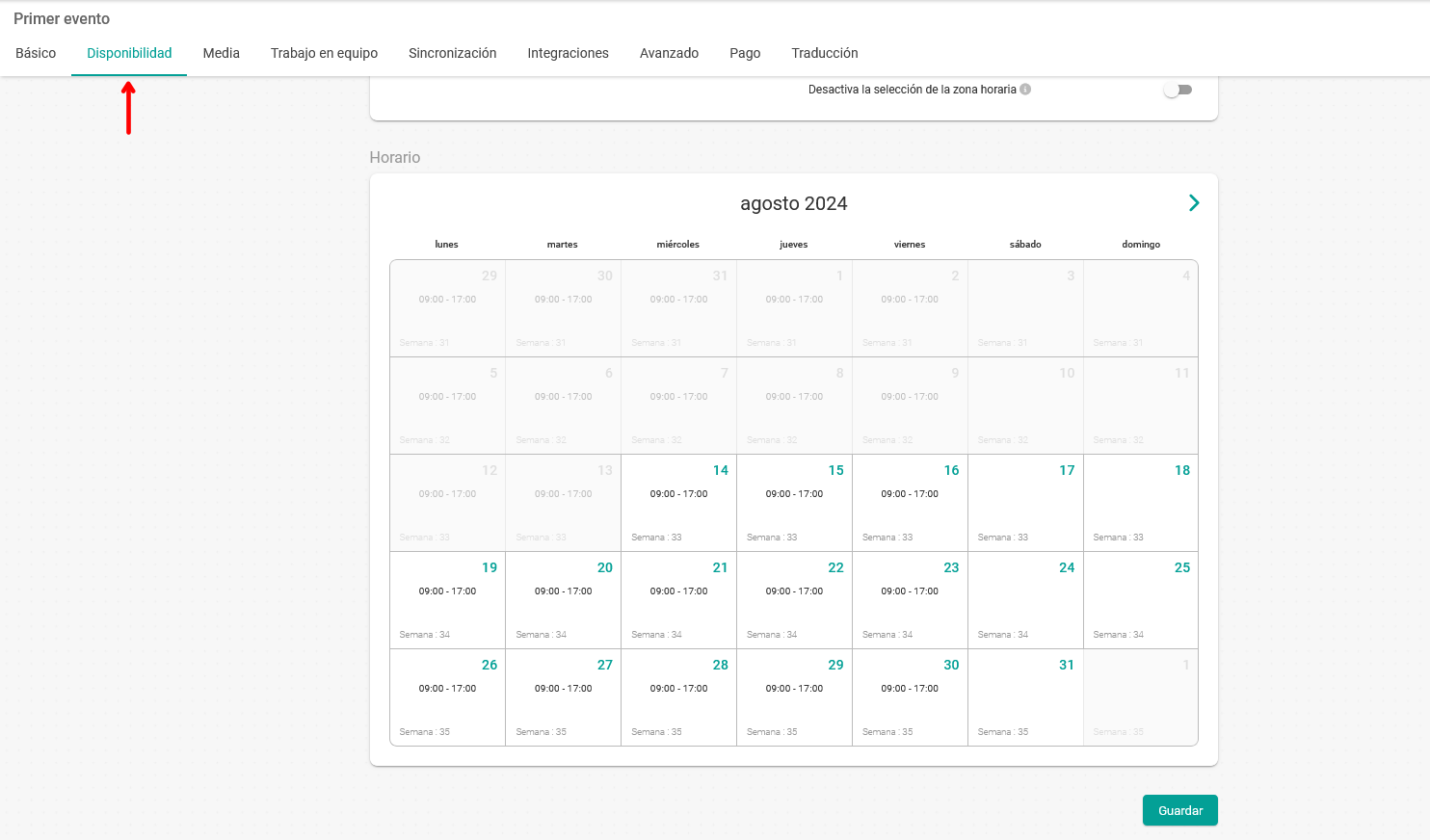Select August 15 calendar day
The height and width of the screenshot is (840, 1430).
tap(794, 503)
